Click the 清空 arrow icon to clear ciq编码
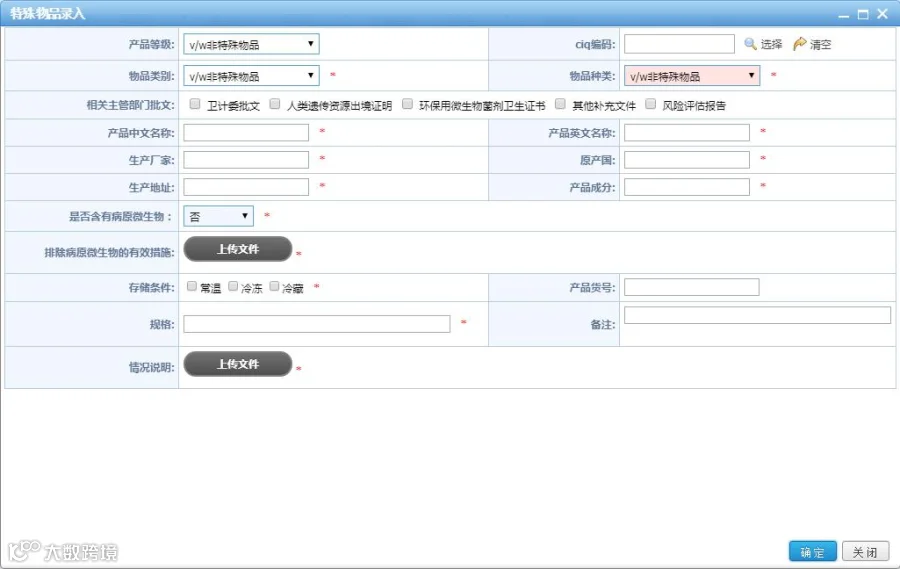The height and width of the screenshot is (569, 900). point(800,44)
